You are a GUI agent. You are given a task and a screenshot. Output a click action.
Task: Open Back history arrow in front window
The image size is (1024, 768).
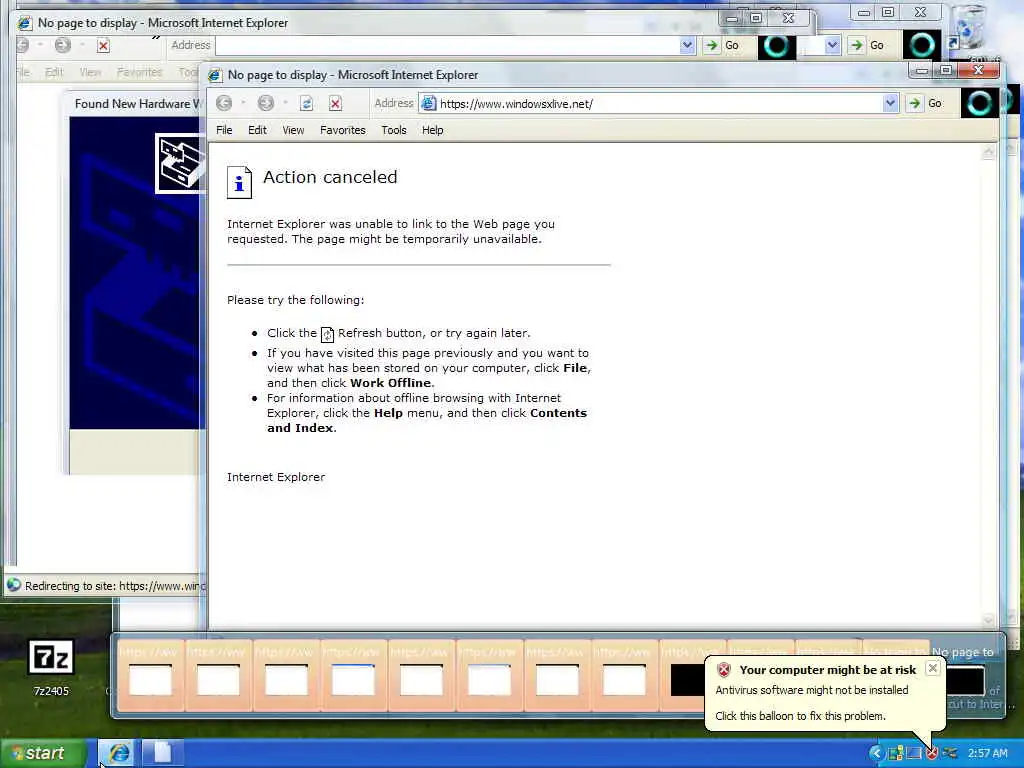243,103
